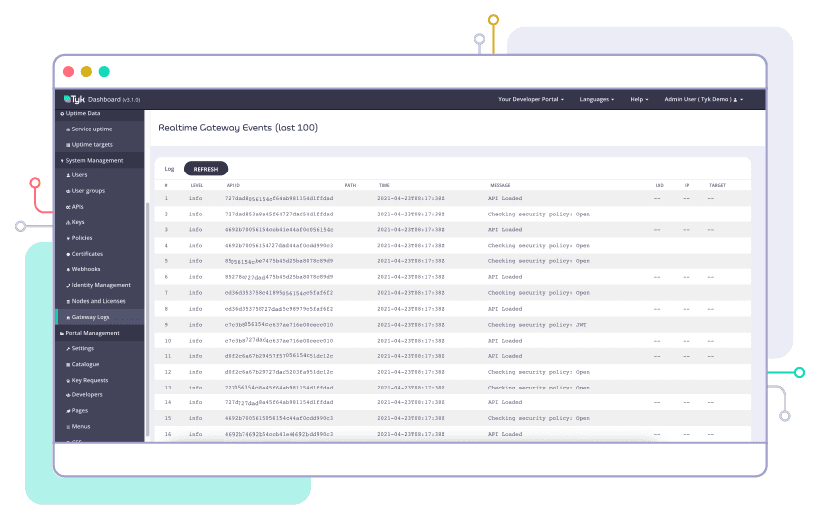Open Uptime targets icon in sidebar

point(68,145)
